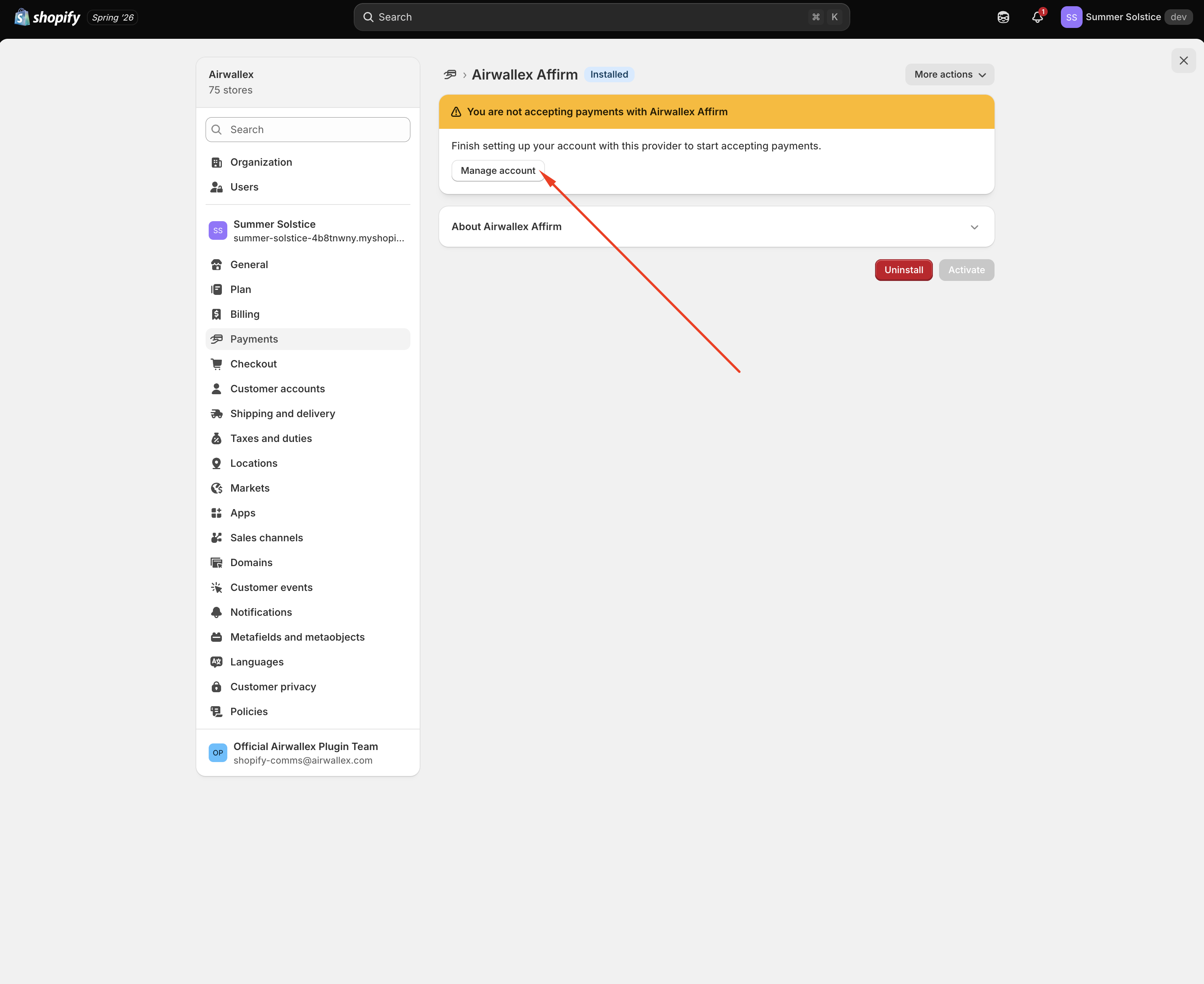Click the not accepting payments warning banner

[x=716, y=112]
